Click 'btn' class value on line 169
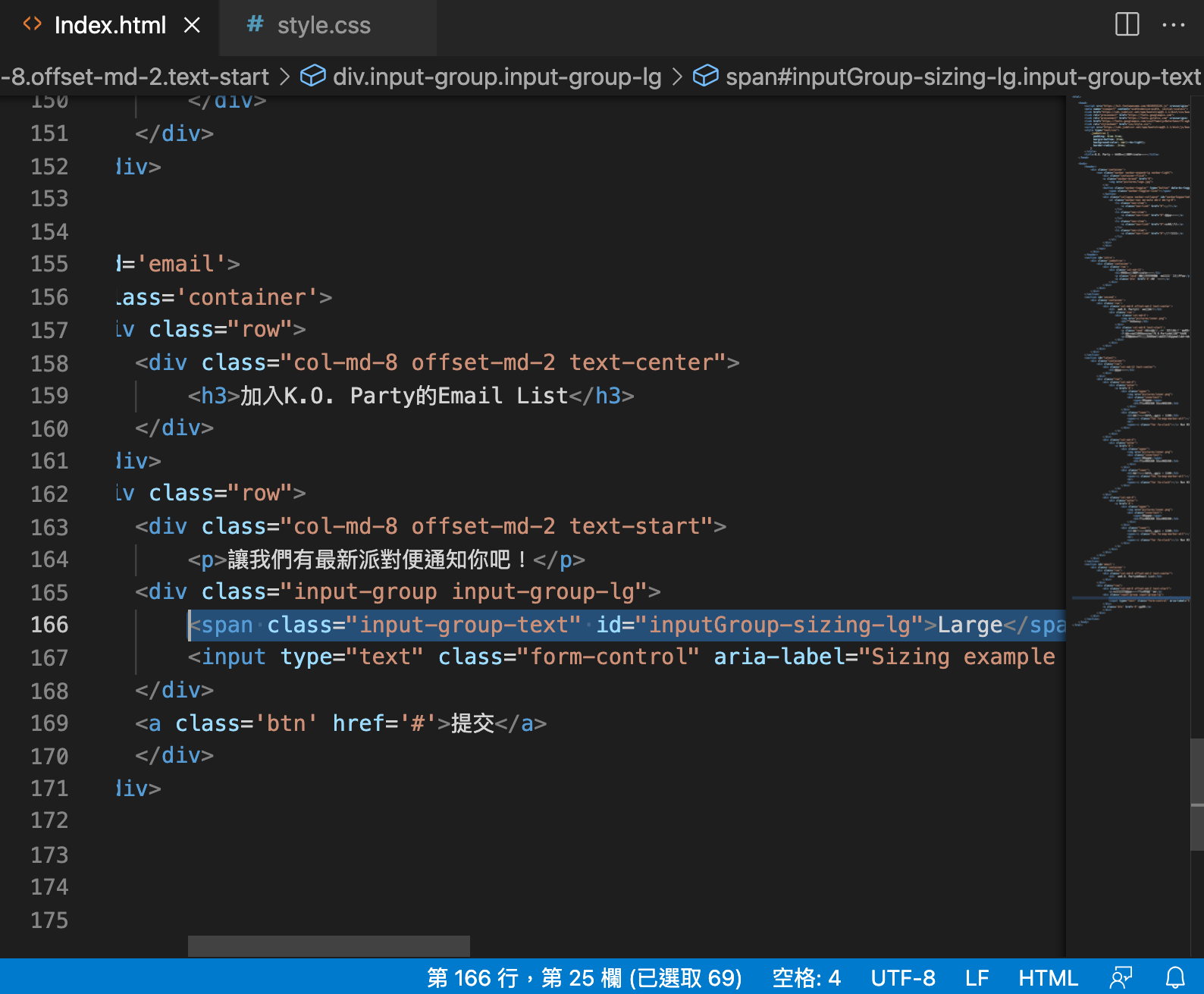Screen dimensions: 1204x994 (286, 723)
